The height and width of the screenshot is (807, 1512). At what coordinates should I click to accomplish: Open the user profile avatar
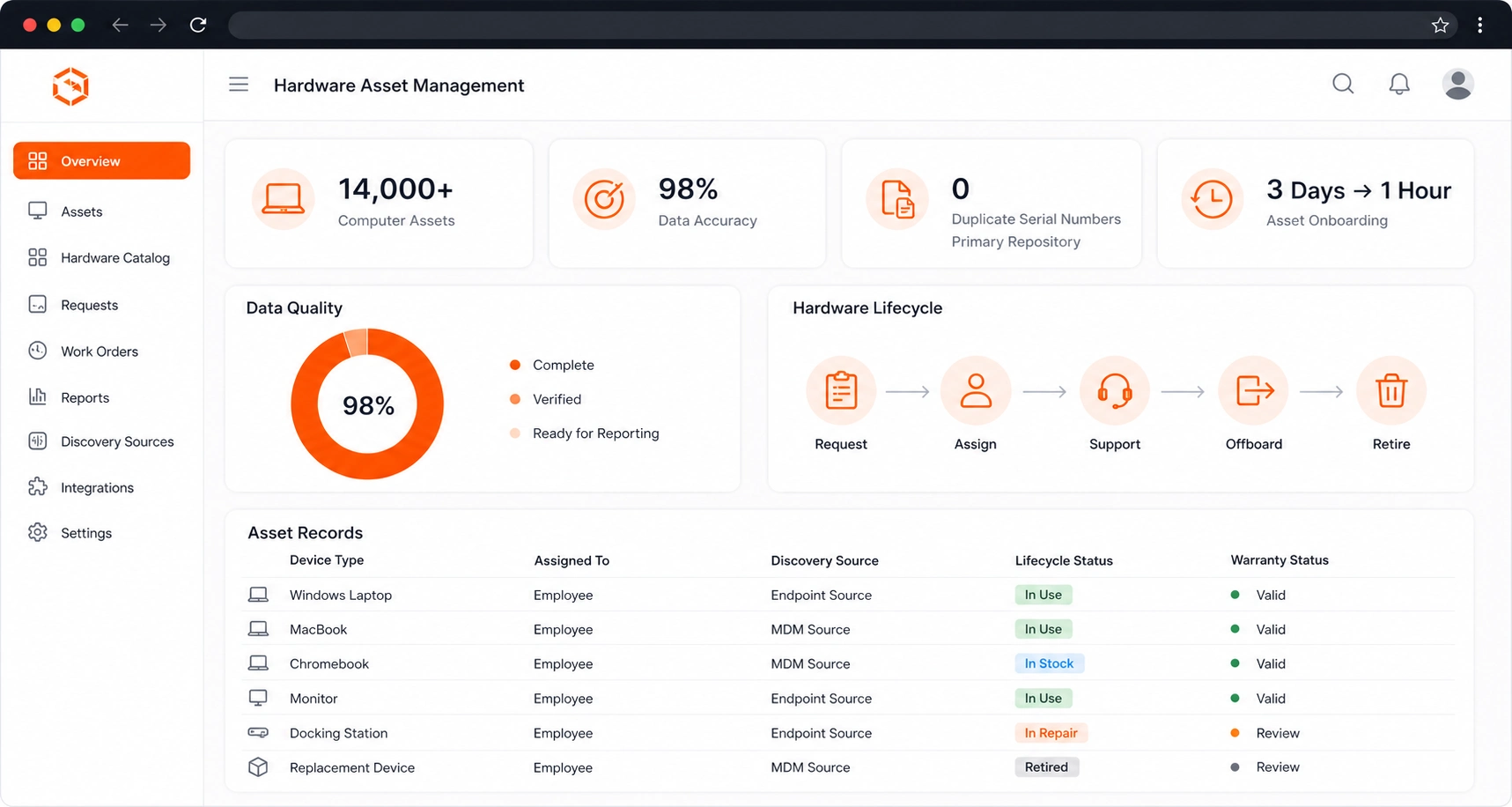point(1457,84)
